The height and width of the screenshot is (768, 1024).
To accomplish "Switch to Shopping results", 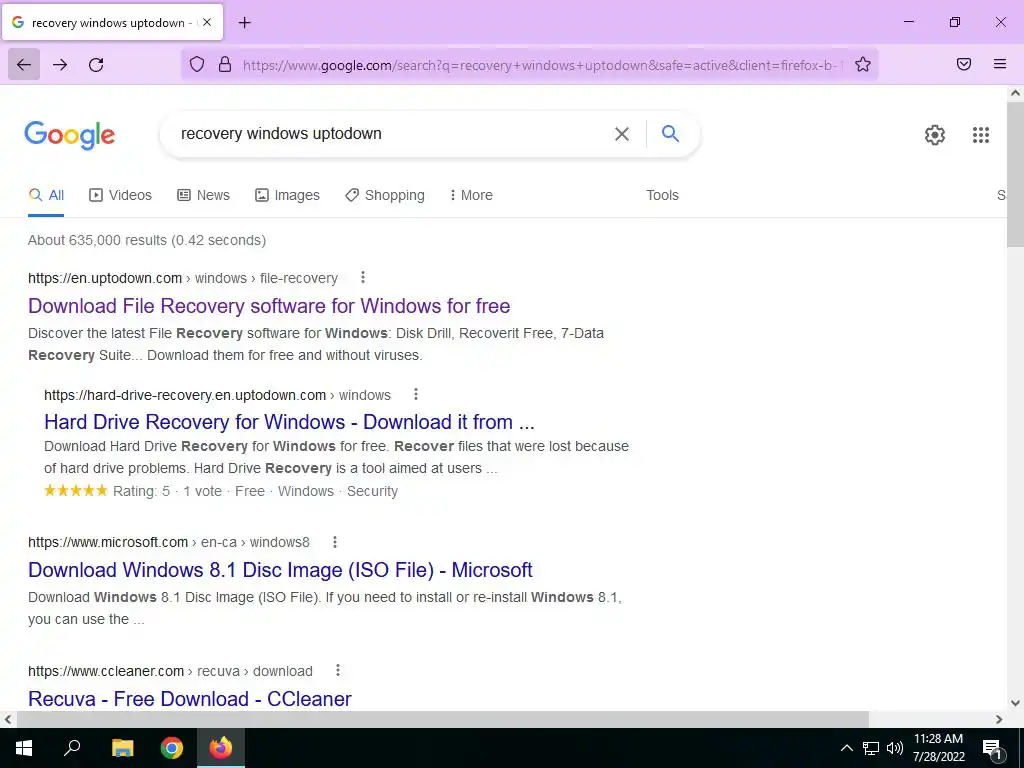I will click(x=385, y=195).
